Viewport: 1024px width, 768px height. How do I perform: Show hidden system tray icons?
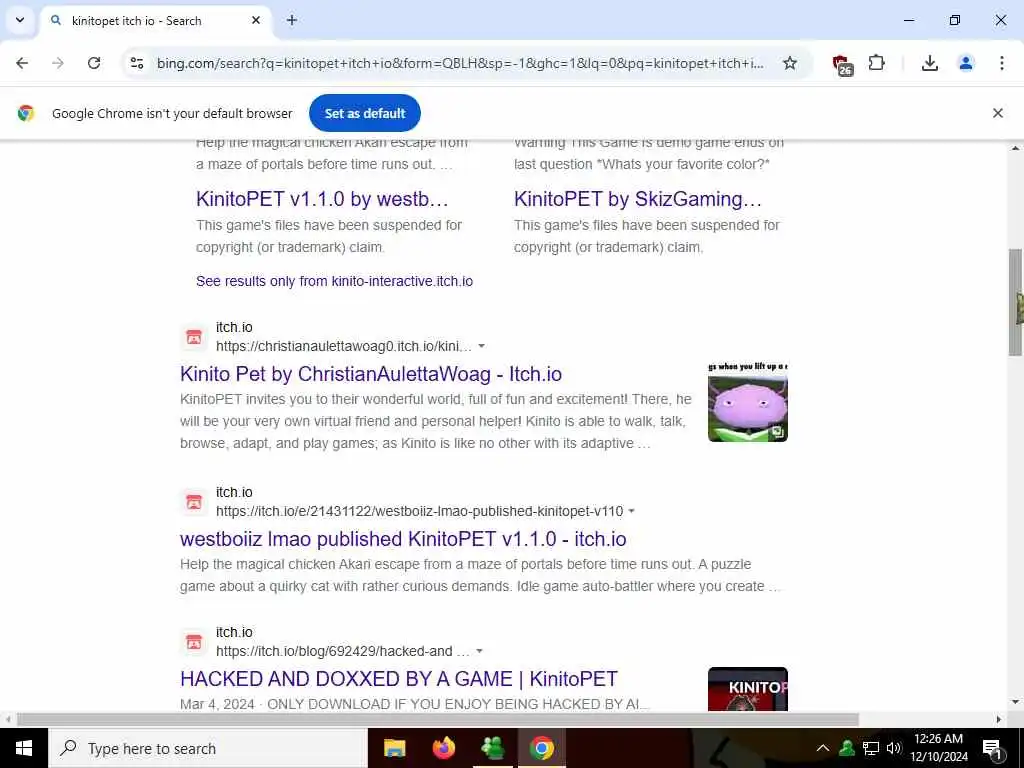pyautogui.click(x=823, y=748)
